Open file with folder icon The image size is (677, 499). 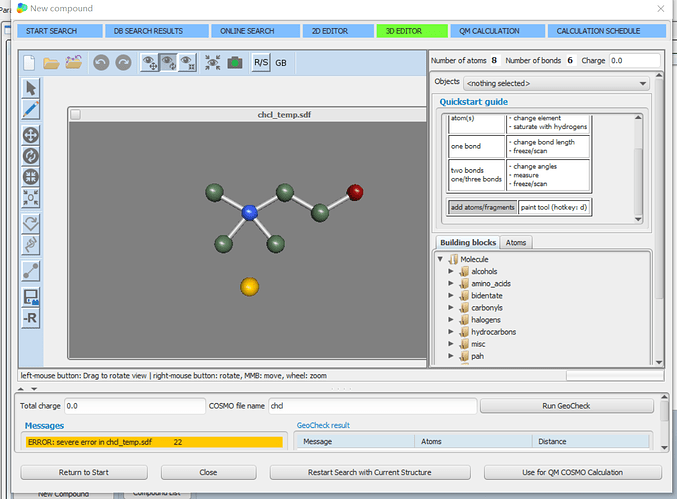[51, 62]
